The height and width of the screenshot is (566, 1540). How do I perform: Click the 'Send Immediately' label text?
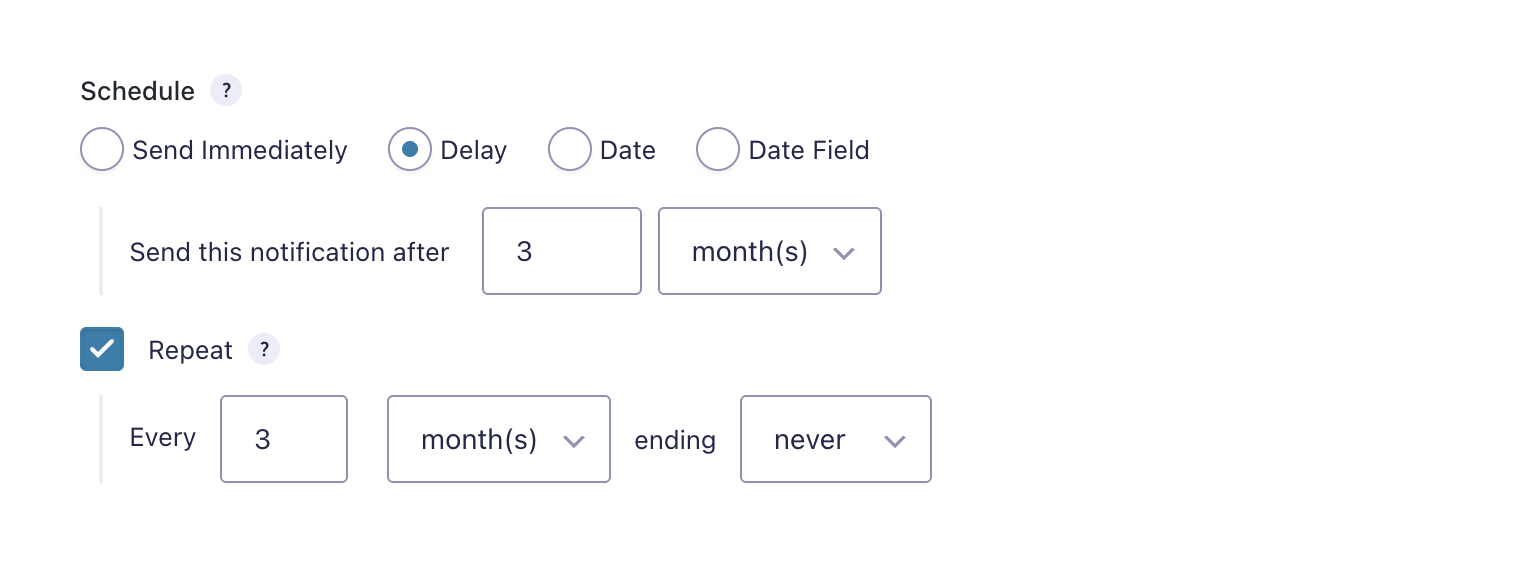tap(240, 151)
